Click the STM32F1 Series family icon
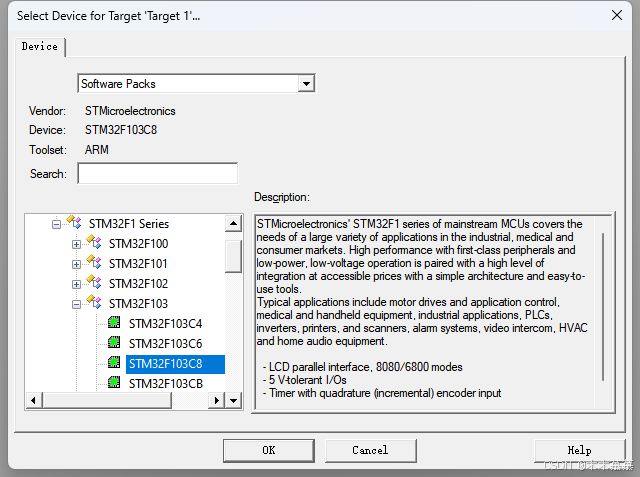Image resolution: width=640 pixels, height=477 pixels. click(74, 222)
